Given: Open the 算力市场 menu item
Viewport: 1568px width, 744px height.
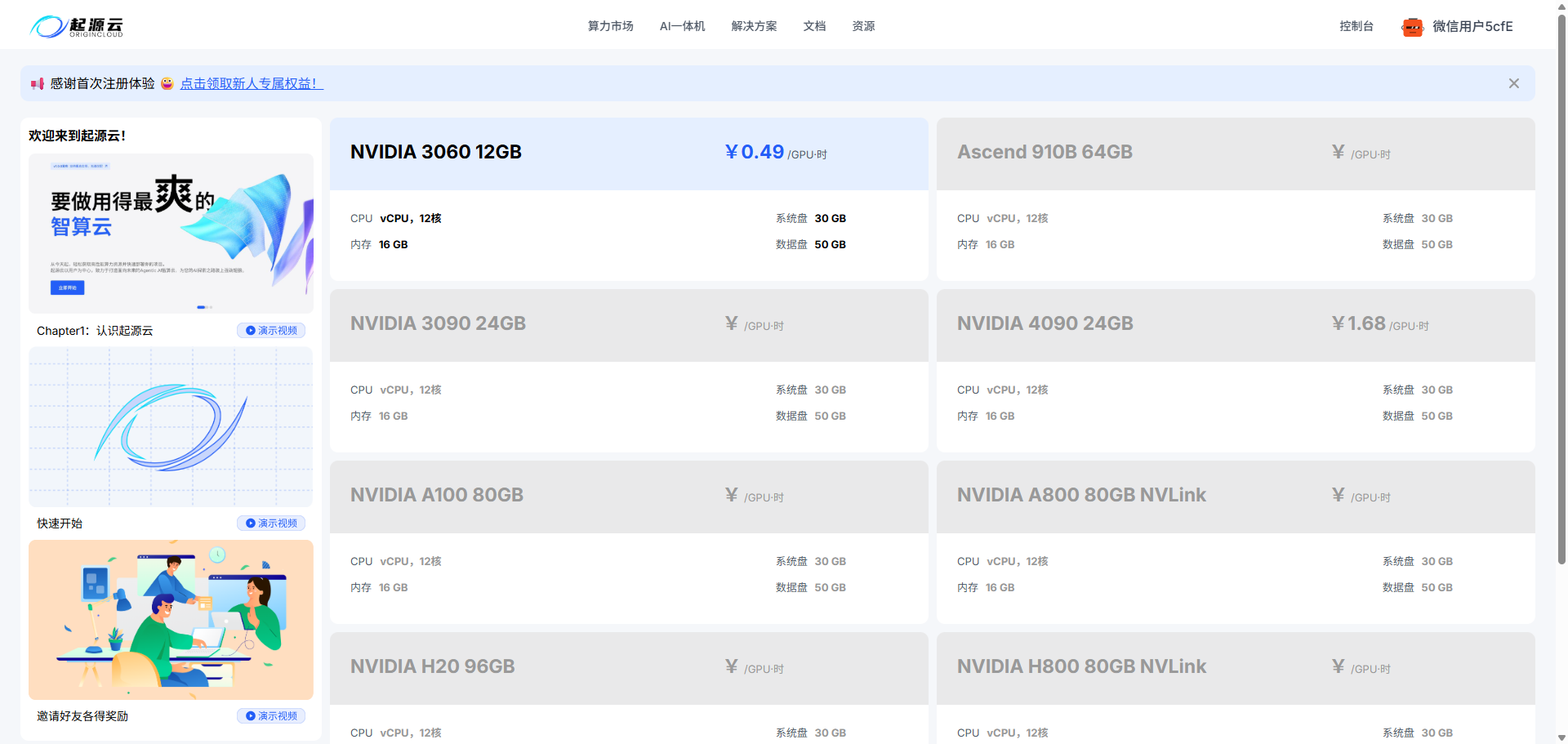Looking at the screenshot, I should point(611,26).
